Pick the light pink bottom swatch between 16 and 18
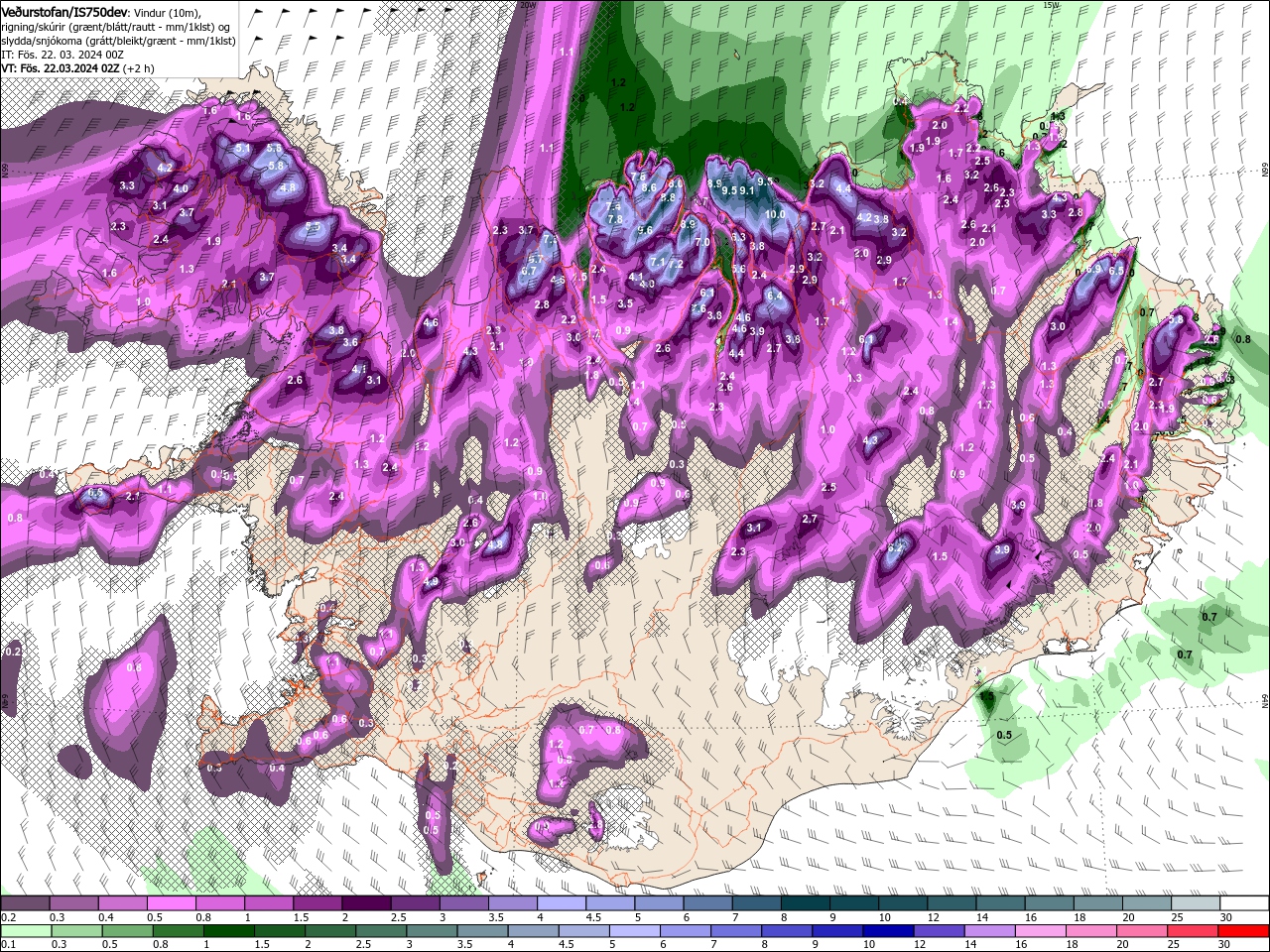 coord(1040,931)
